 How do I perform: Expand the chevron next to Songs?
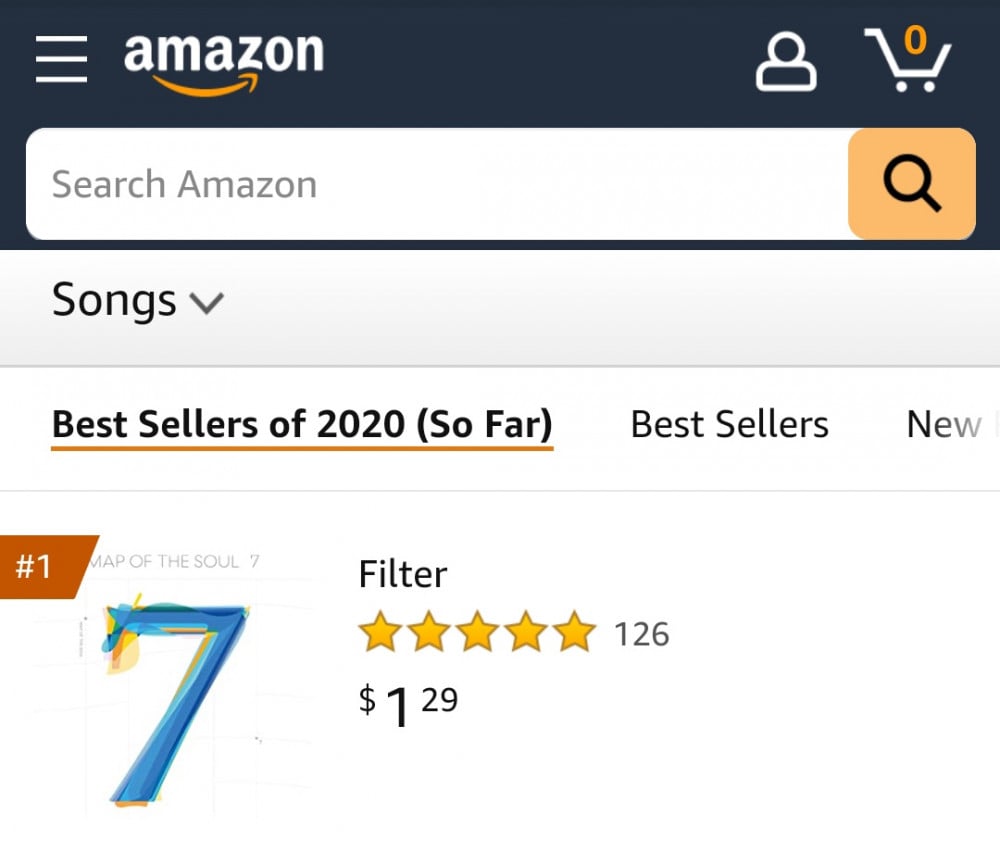(207, 302)
